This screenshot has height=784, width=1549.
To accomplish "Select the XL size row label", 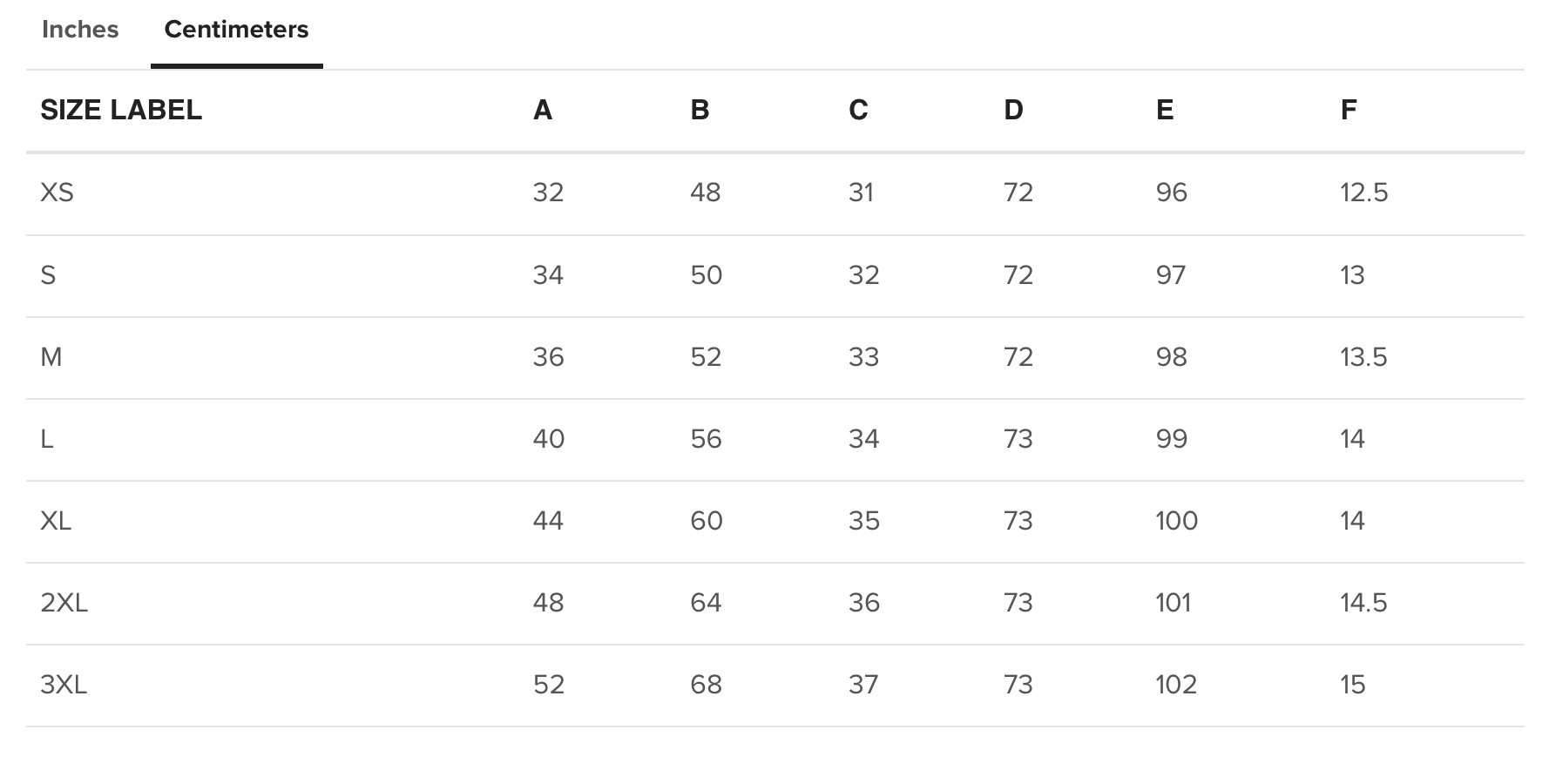I will pos(56,521).
